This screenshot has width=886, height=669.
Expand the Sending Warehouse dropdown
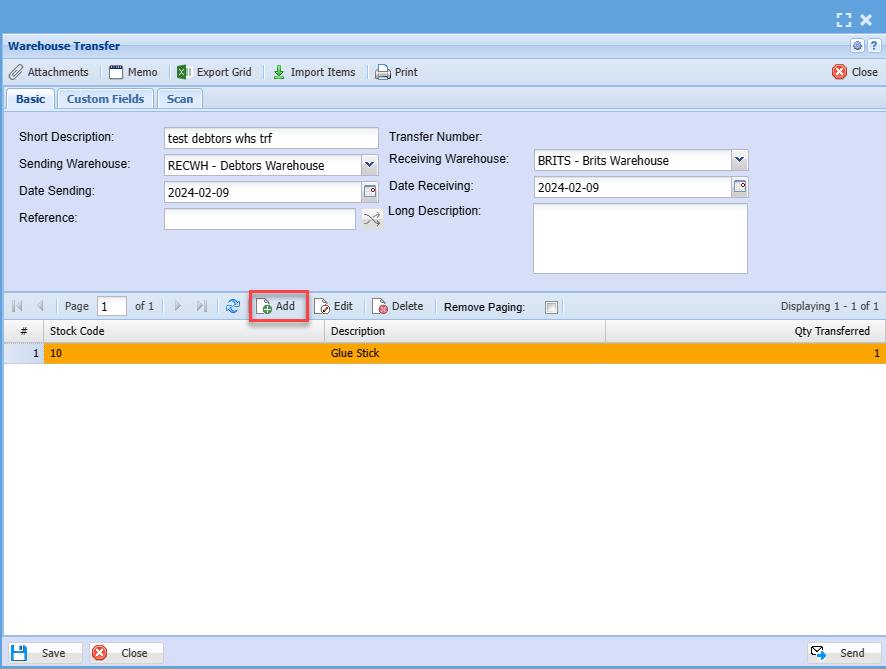[x=369, y=165]
